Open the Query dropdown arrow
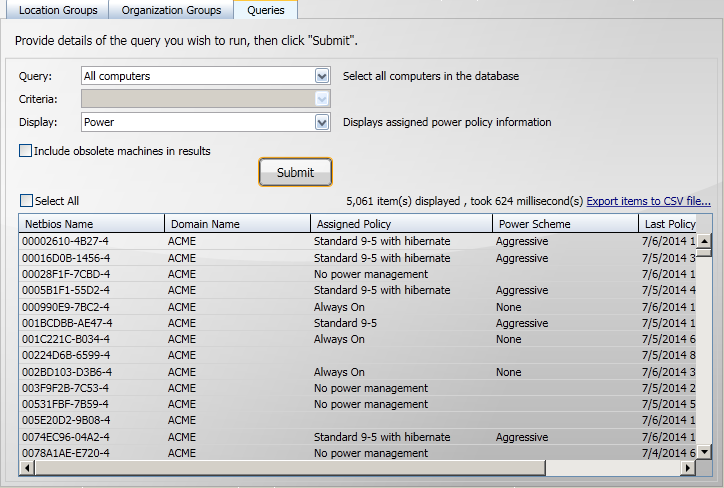The width and height of the screenshot is (724, 488). (321, 76)
